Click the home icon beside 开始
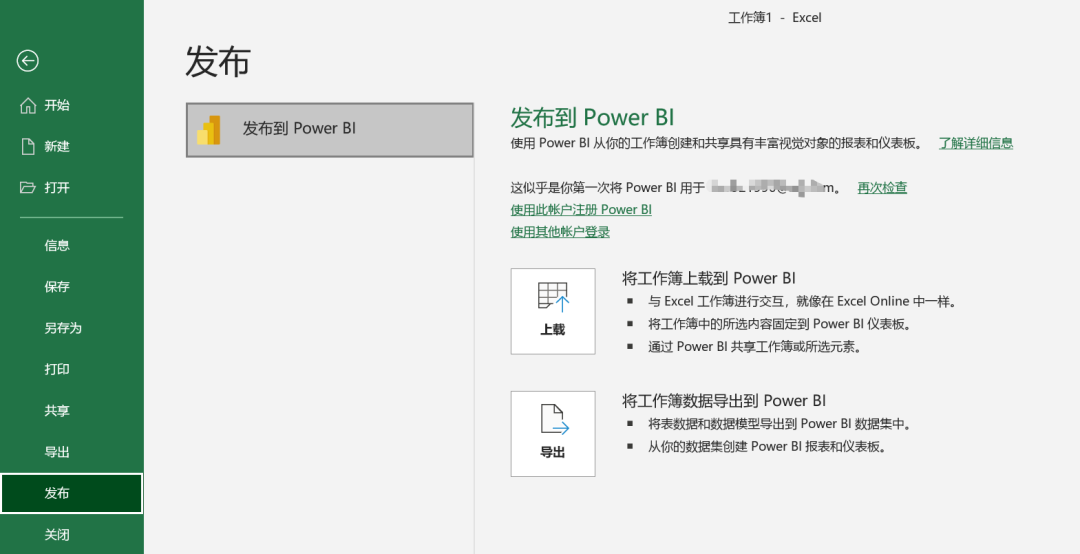 (x=28, y=105)
